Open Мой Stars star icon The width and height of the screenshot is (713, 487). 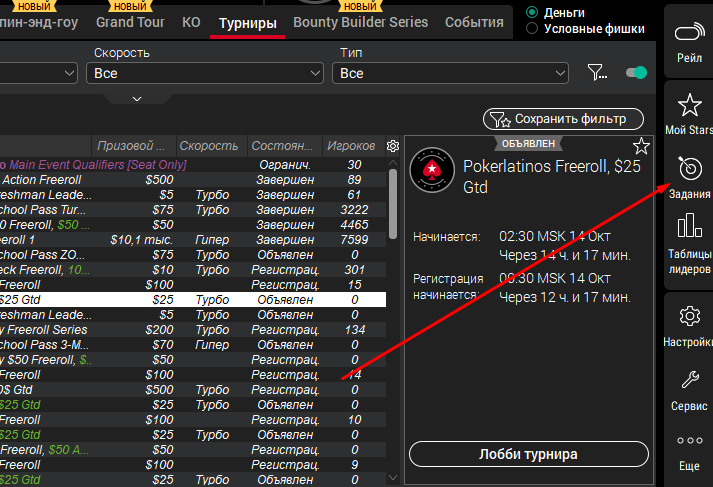(x=688, y=106)
